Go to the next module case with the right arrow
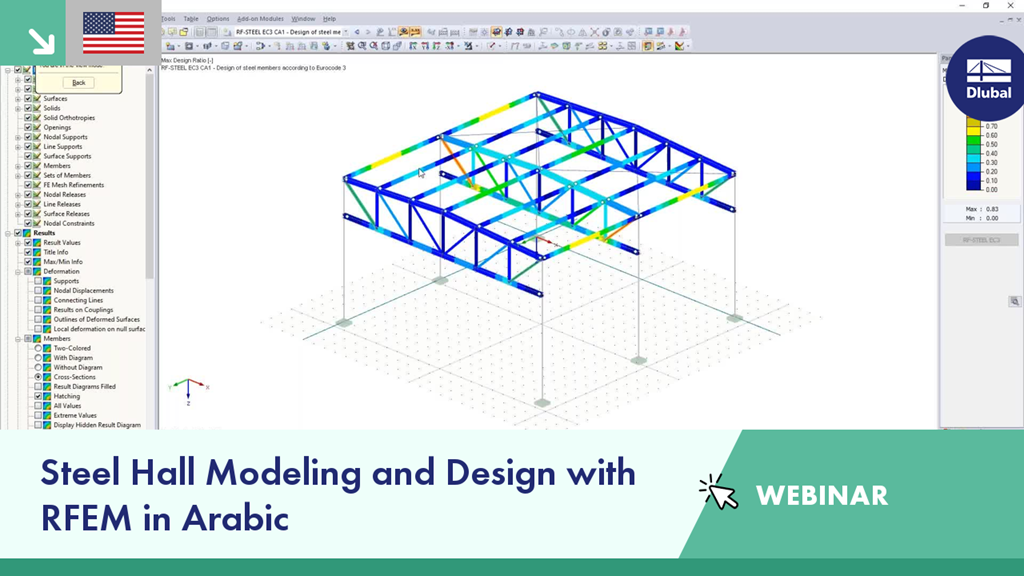Viewport: 1024px width, 576px height. tap(368, 31)
